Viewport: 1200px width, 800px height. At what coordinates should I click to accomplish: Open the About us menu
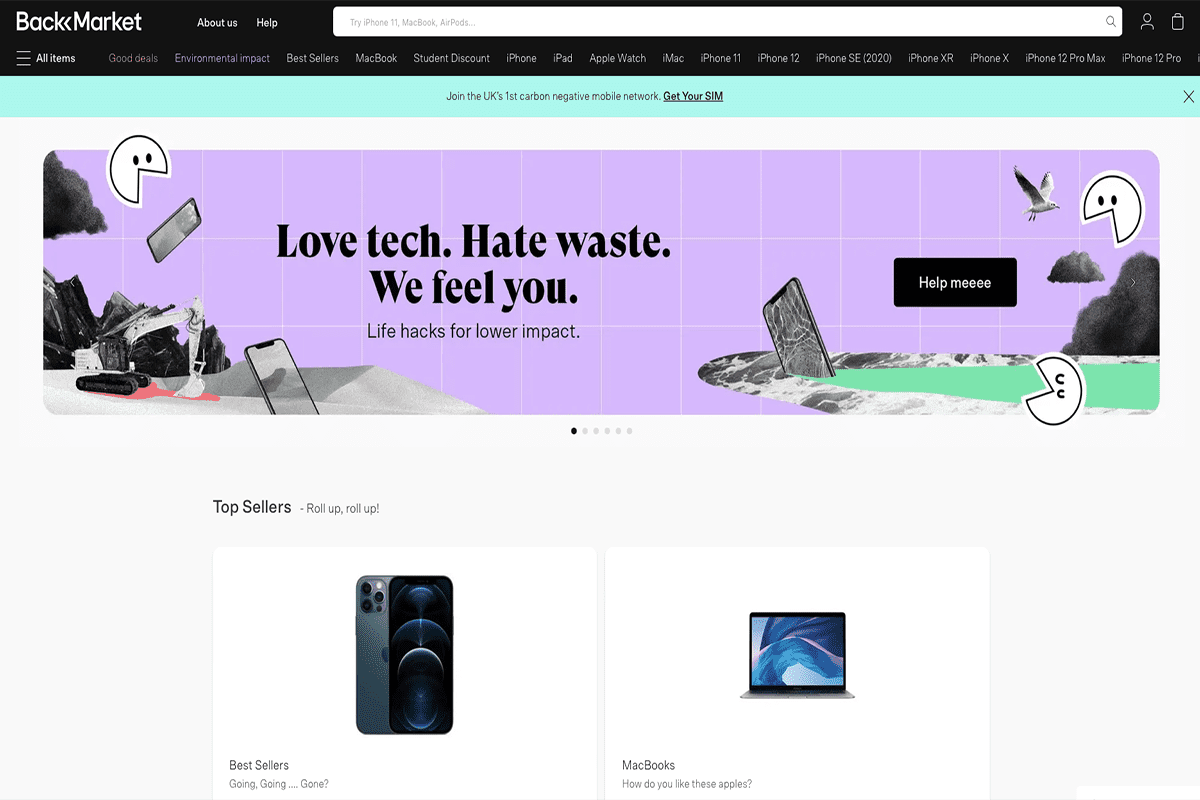(x=217, y=22)
